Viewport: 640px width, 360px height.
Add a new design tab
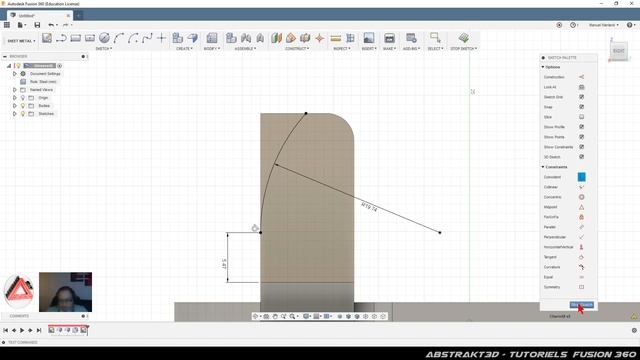[78, 16]
